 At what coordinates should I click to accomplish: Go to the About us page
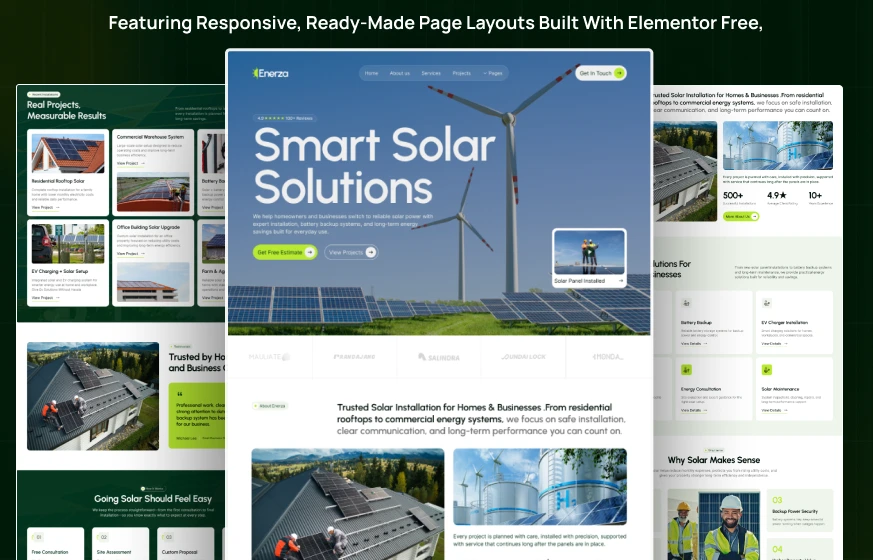tap(400, 73)
